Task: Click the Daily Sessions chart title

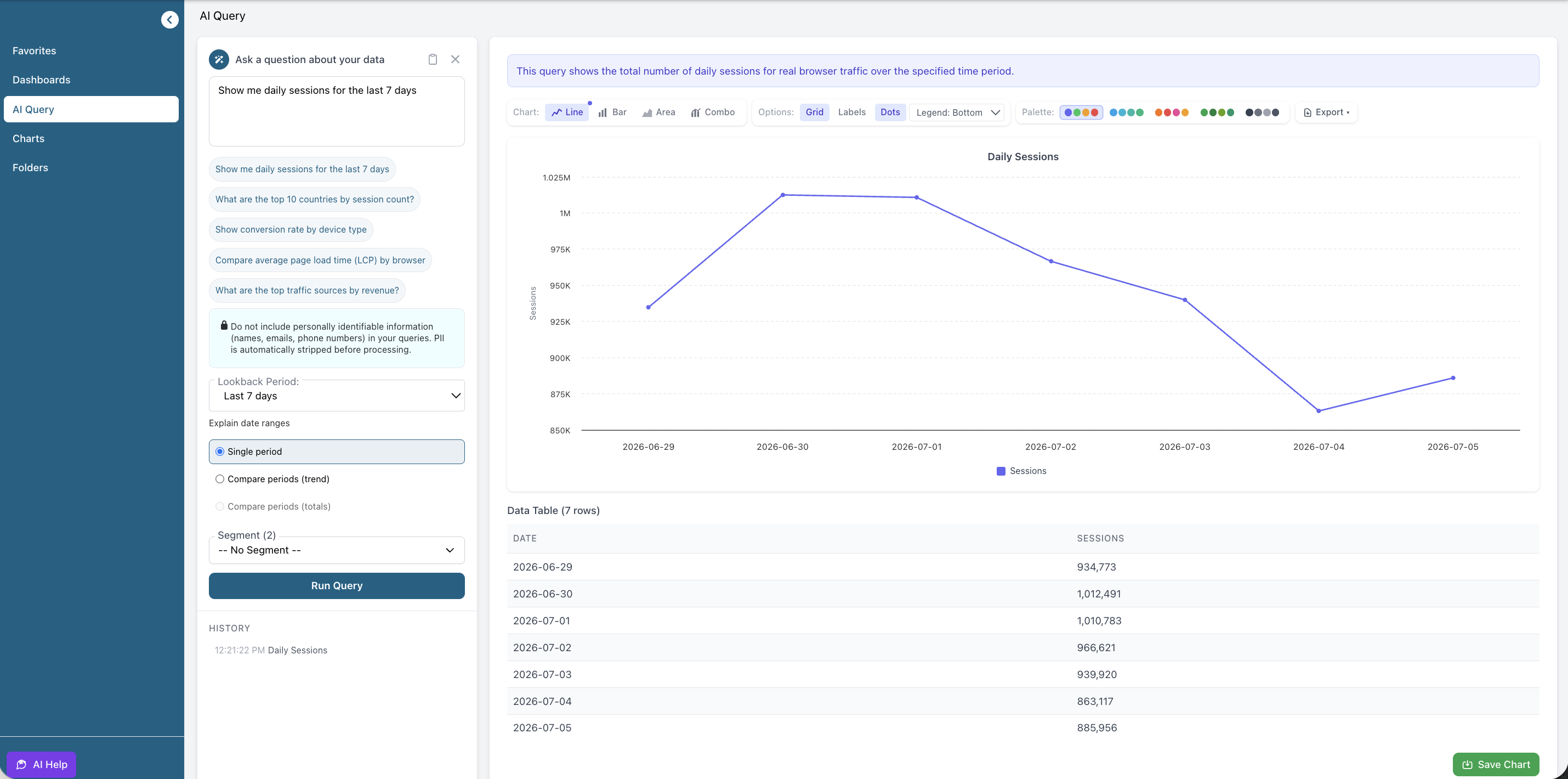Action: (1022, 156)
